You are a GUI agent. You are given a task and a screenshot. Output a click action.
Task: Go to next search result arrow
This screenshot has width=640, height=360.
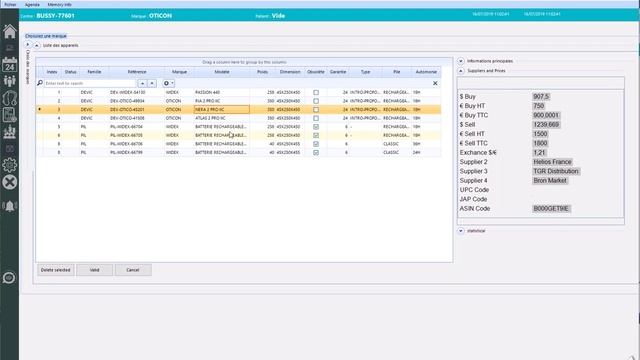[152, 83]
